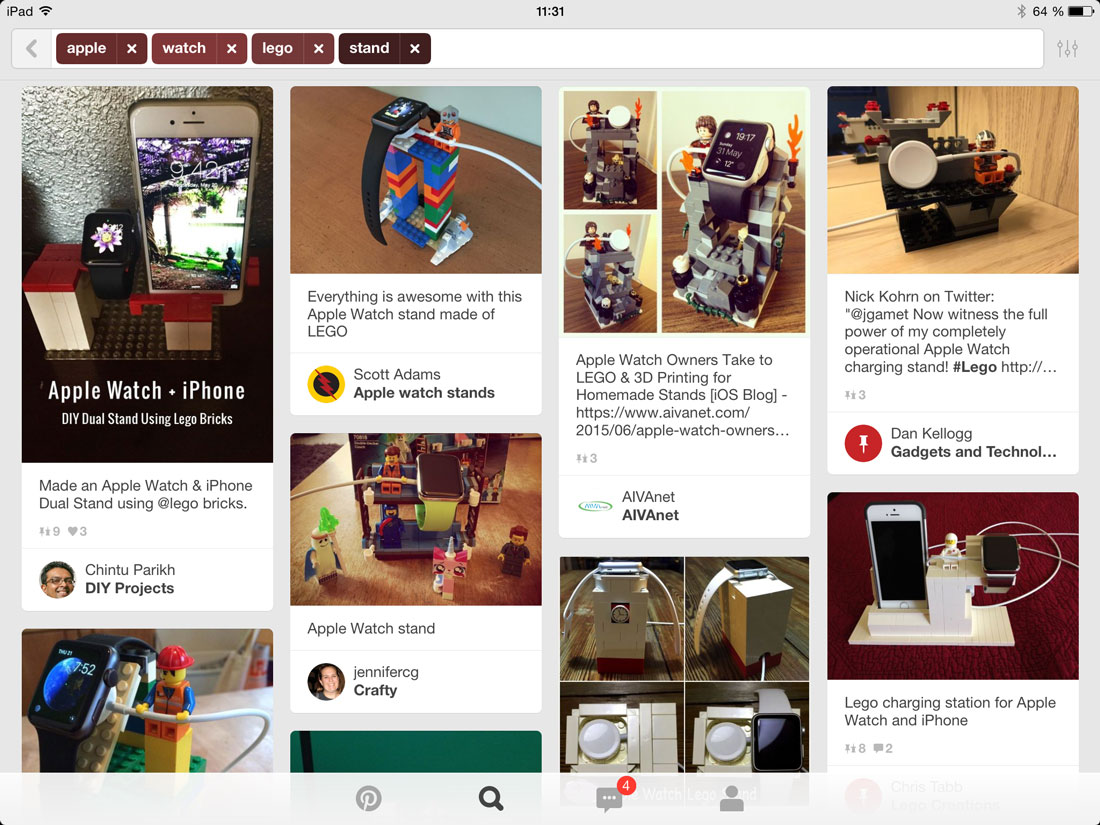
Task: Tap the empty search field area
Action: pos(737,48)
